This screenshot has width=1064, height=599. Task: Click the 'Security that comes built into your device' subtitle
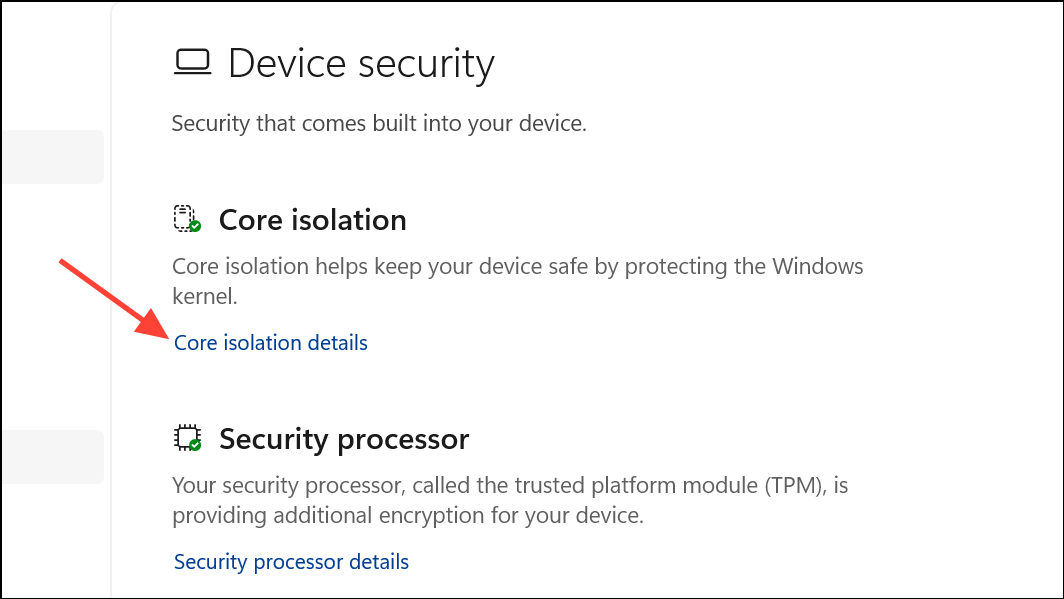pyautogui.click(x=379, y=124)
